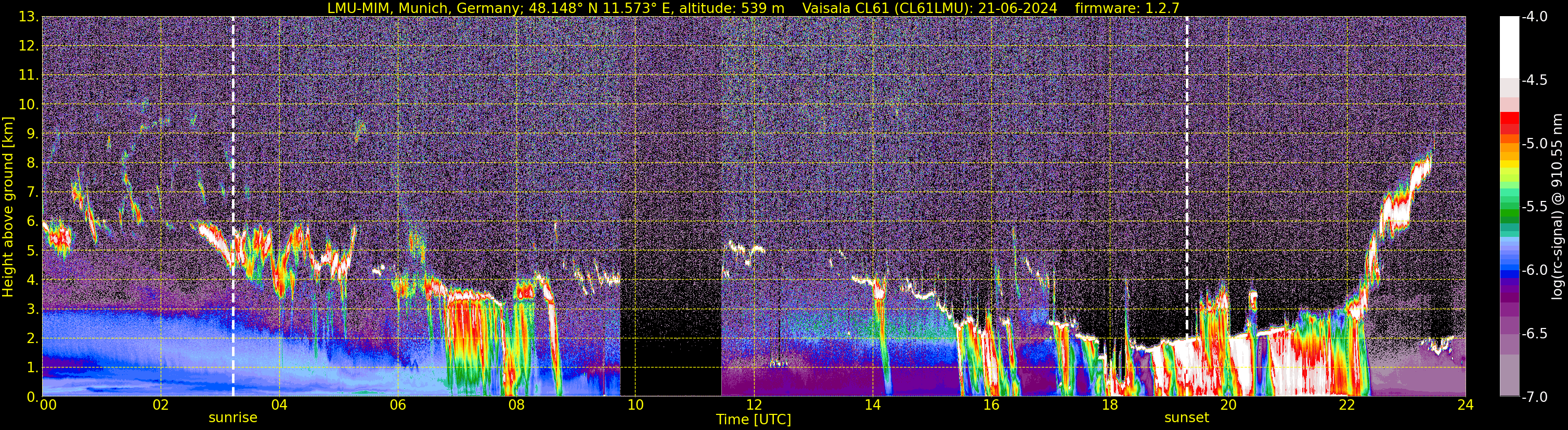Click the "-6.5" colorbar tick label
The height and width of the screenshot is (430, 1568).
click(1534, 333)
